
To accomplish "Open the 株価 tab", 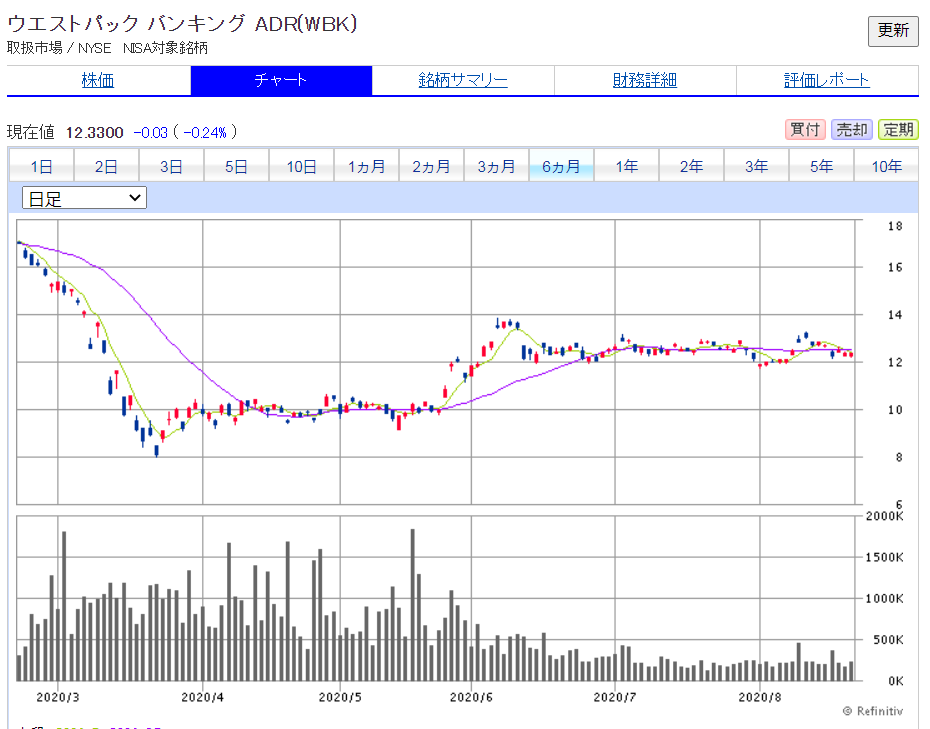I will [x=98, y=80].
